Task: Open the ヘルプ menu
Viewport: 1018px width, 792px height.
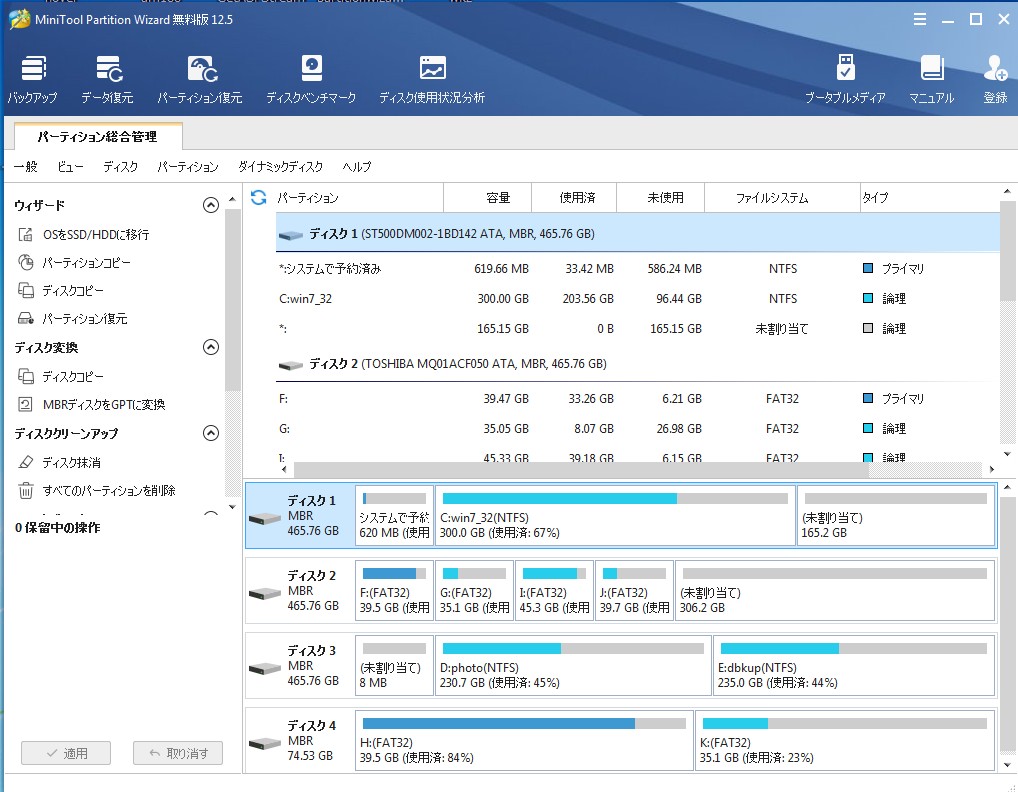Action: (x=356, y=167)
